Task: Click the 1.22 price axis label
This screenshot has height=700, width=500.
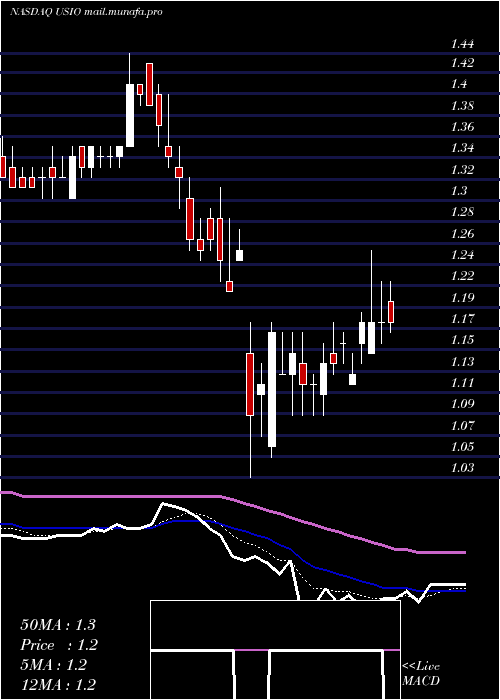Action: click(462, 275)
